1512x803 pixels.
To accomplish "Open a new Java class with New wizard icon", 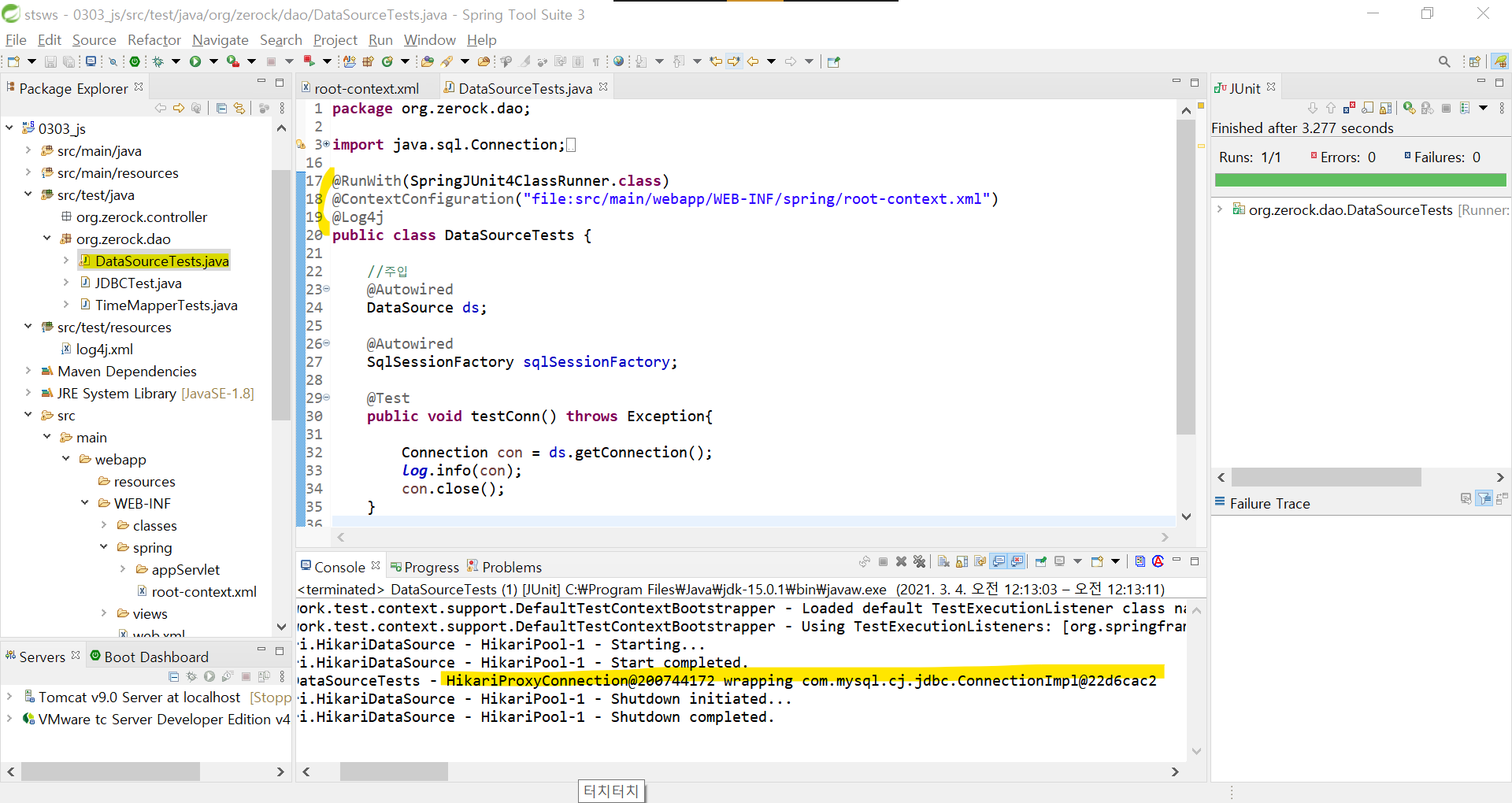I will [13, 61].
